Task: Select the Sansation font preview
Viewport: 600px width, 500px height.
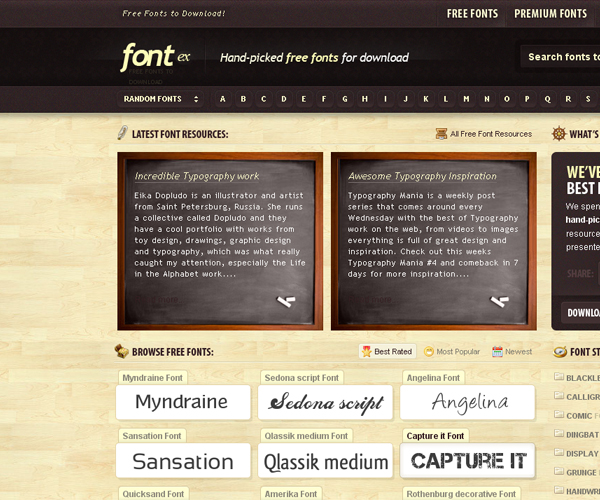Action: 183,461
